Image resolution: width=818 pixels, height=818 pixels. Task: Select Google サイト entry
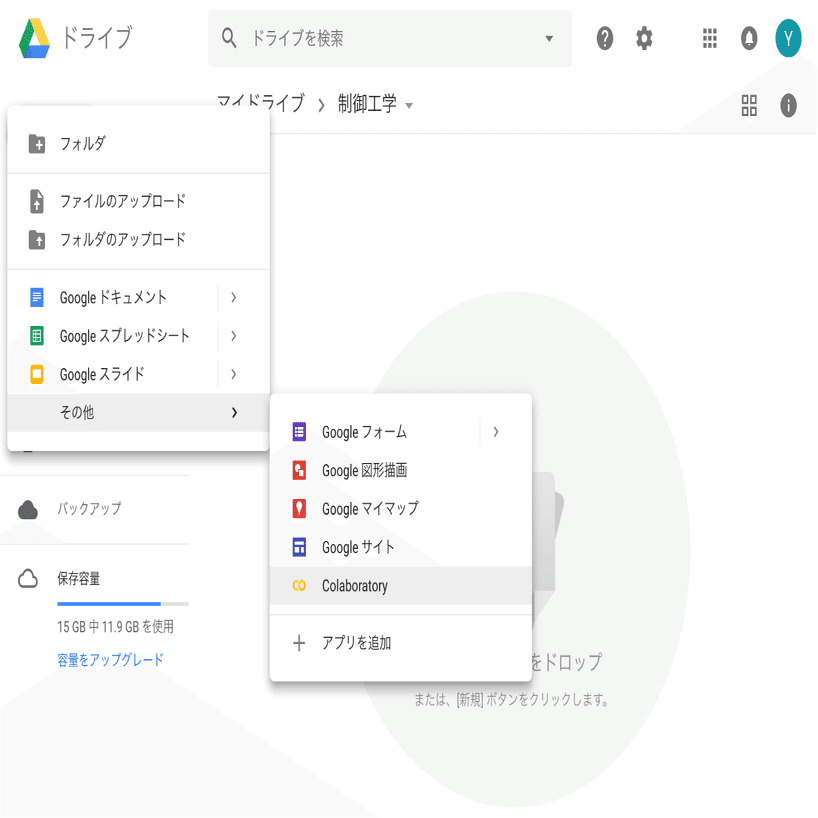pyautogui.click(x=401, y=547)
